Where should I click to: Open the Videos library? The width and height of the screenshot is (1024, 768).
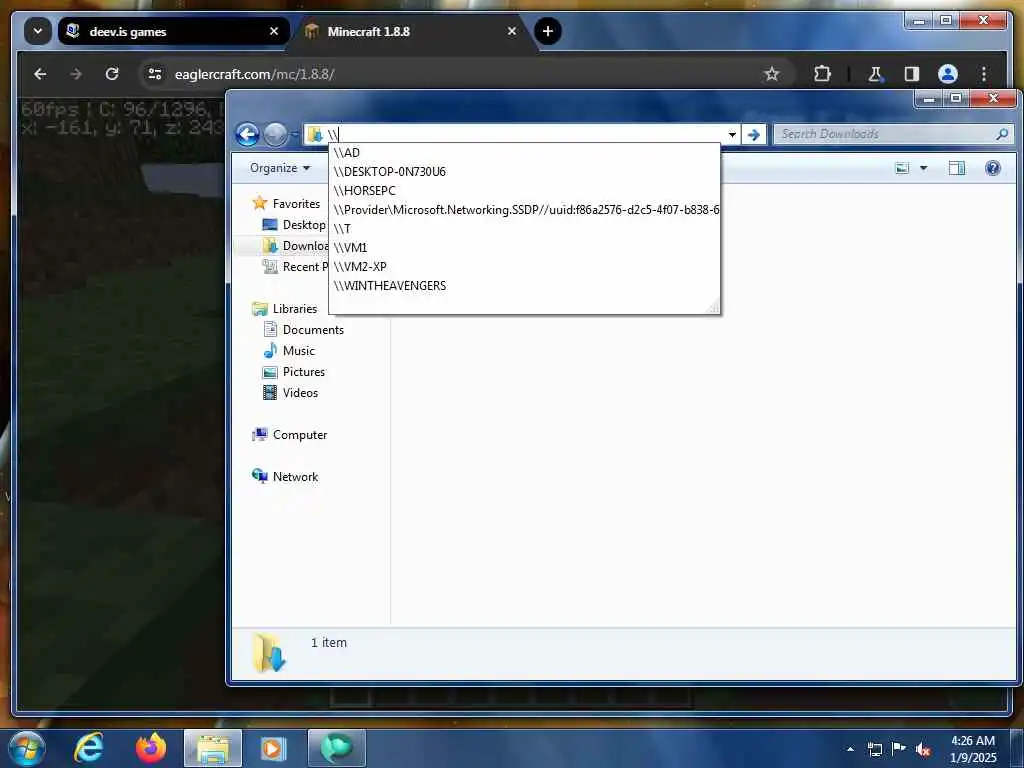[x=300, y=392]
